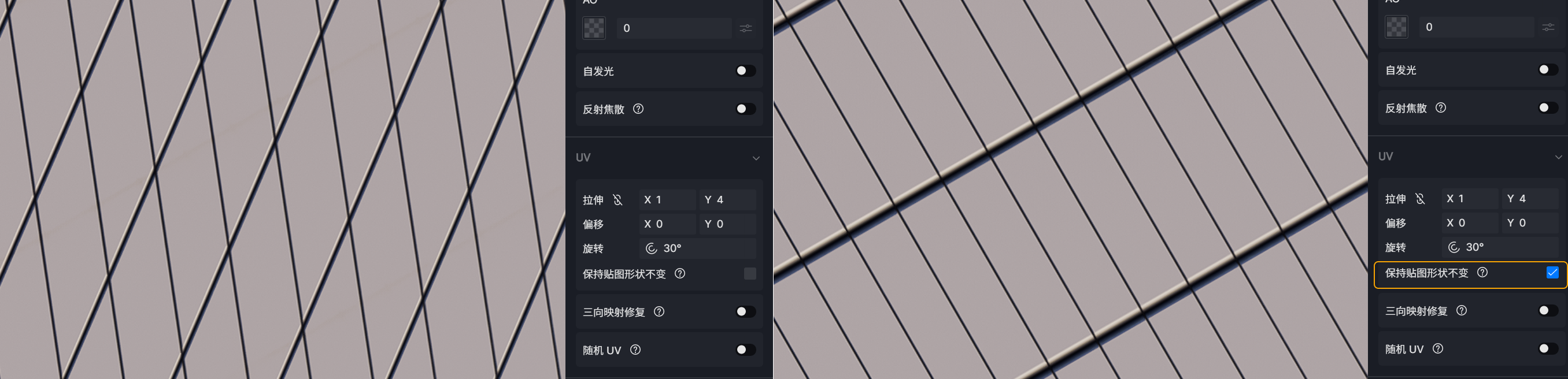This screenshot has height=379, width=1568.
Task: Turn on 随机 UV switch in right panel
Action: pyautogui.click(x=1548, y=348)
